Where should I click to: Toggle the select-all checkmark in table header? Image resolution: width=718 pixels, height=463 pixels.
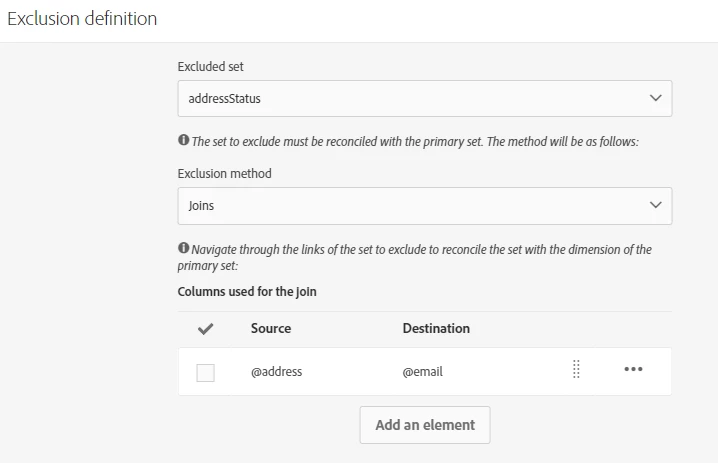pos(206,328)
